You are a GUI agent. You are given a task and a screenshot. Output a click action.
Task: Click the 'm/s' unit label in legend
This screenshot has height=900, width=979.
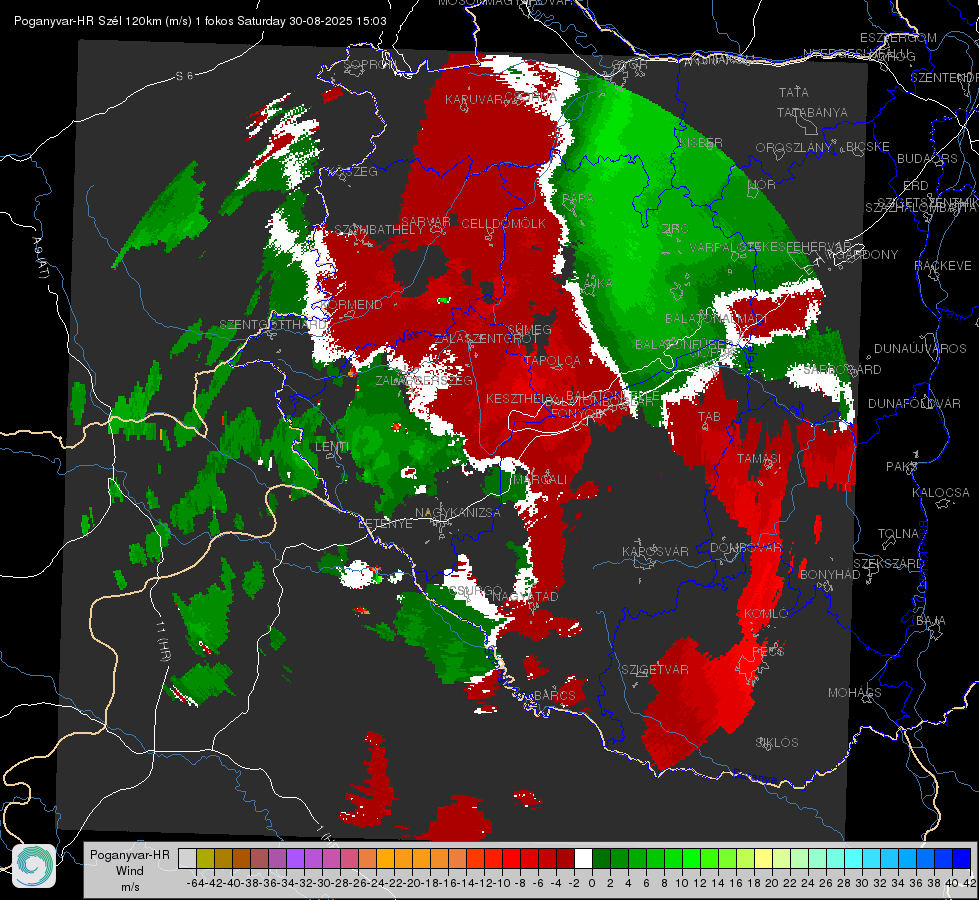pyautogui.click(x=130, y=887)
